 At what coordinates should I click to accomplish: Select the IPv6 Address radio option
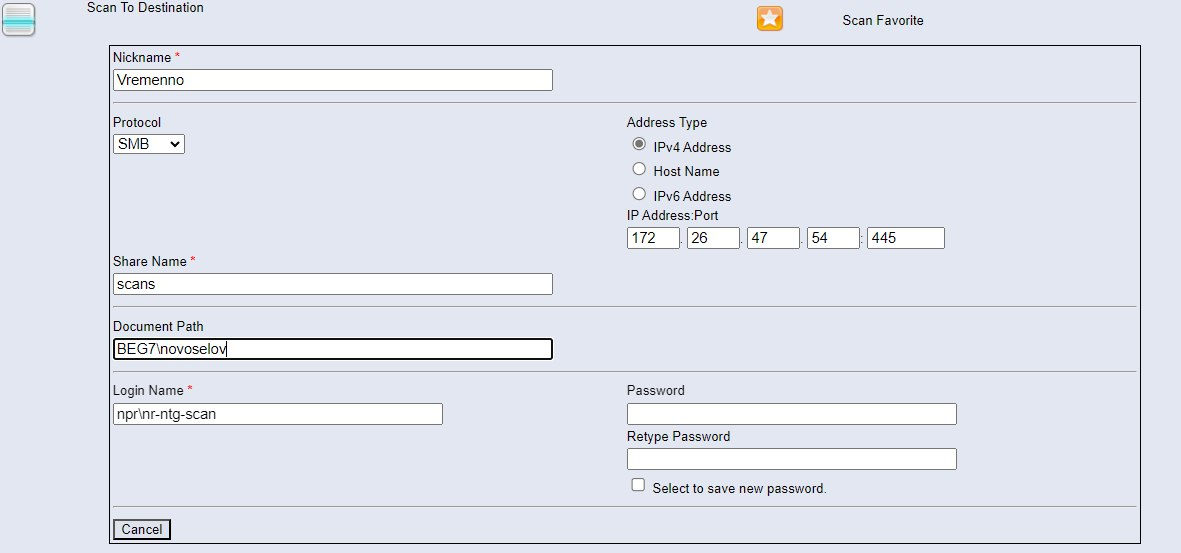(639, 195)
